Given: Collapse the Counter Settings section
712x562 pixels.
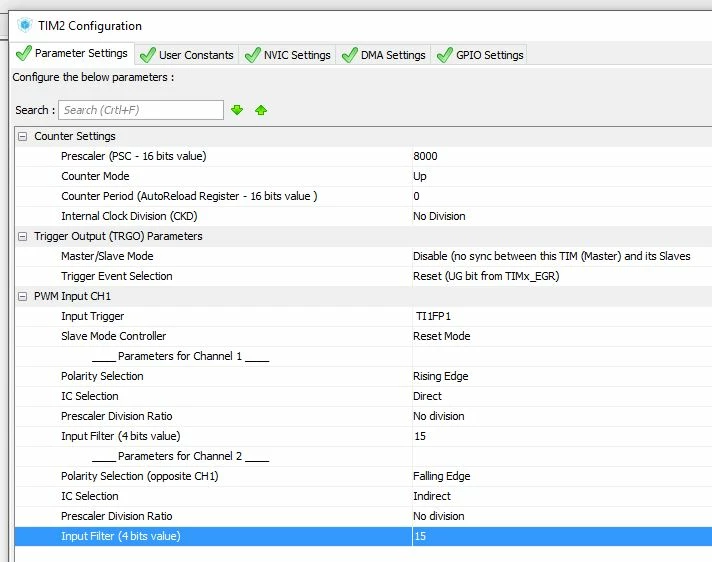Looking at the screenshot, I should [x=22, y=136].
